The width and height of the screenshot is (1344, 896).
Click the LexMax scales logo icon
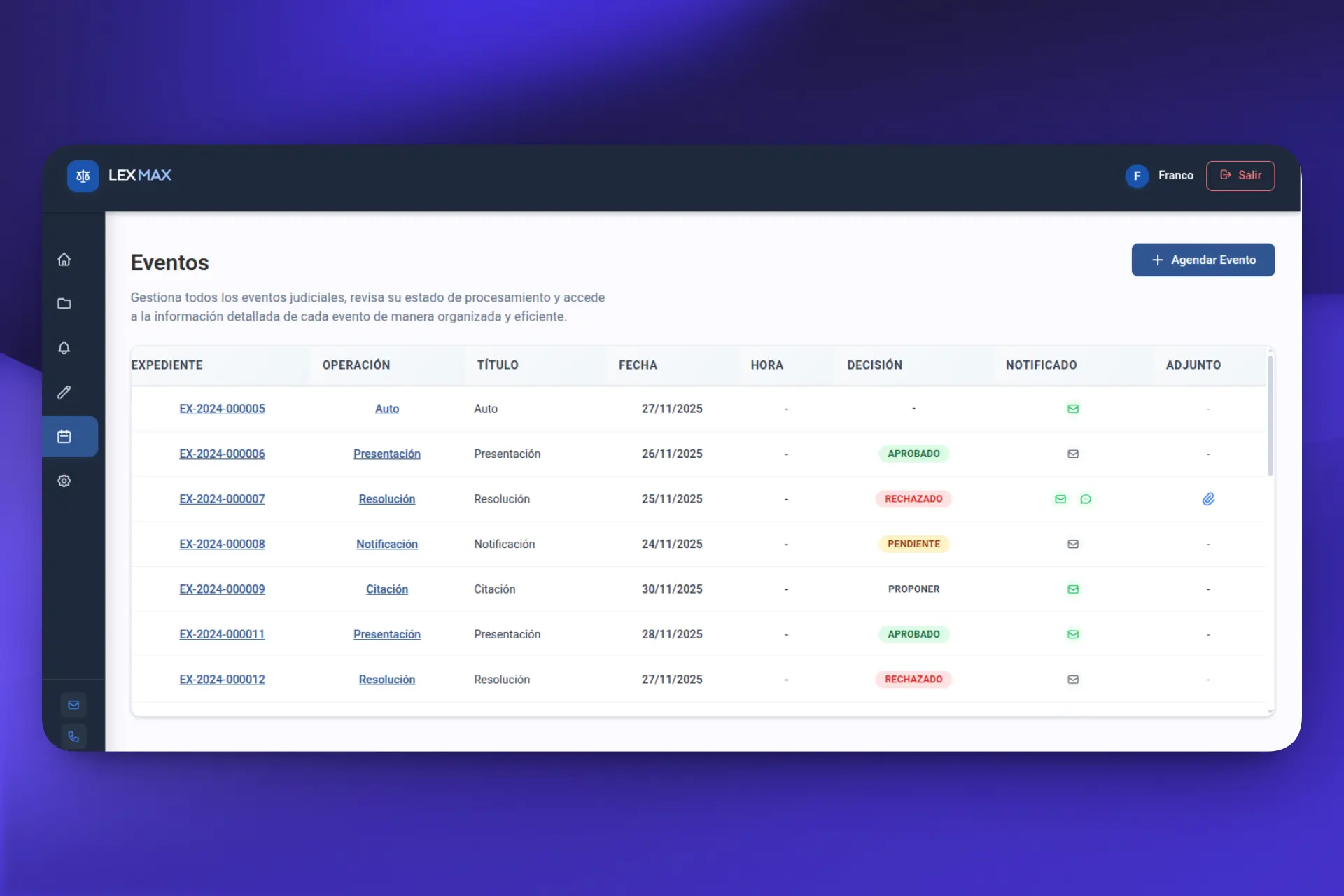(x=83, y=176)
